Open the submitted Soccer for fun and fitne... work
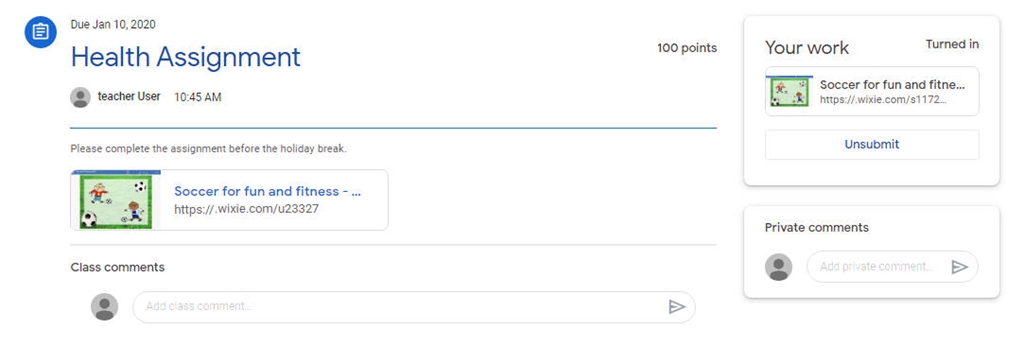The width and height of the screenshot is (1024, 363). pos(892,85)
